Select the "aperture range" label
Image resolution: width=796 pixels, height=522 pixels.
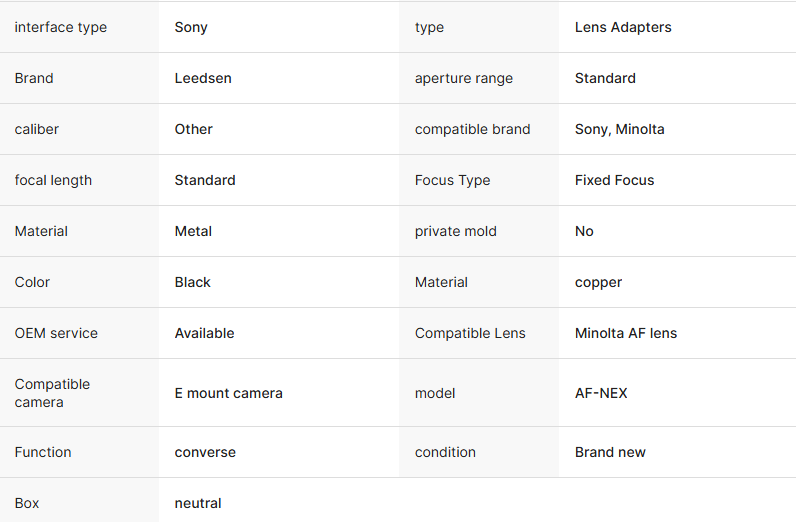coord(463,78)
